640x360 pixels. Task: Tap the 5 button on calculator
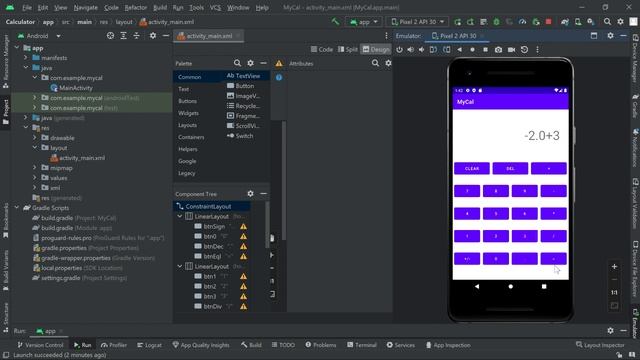[x=496, y=213]
